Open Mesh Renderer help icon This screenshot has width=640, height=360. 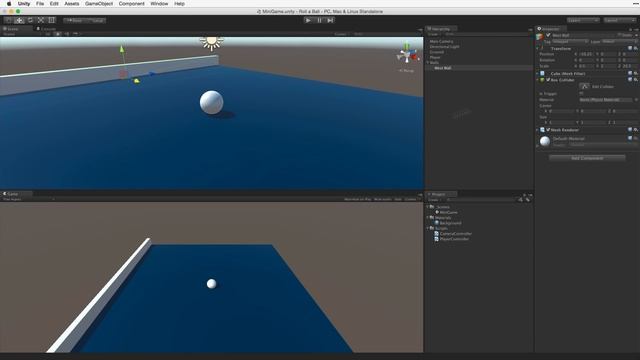pos(630,130)
